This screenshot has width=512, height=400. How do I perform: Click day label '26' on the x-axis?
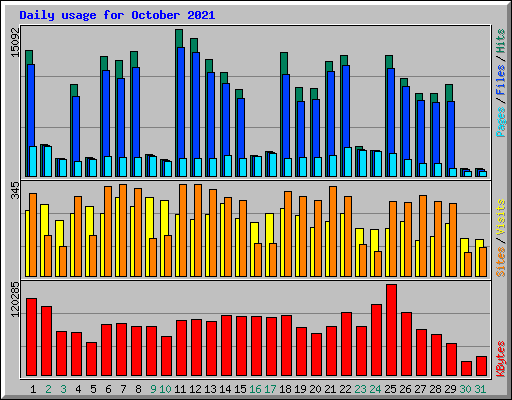click(x=405, y=389)
